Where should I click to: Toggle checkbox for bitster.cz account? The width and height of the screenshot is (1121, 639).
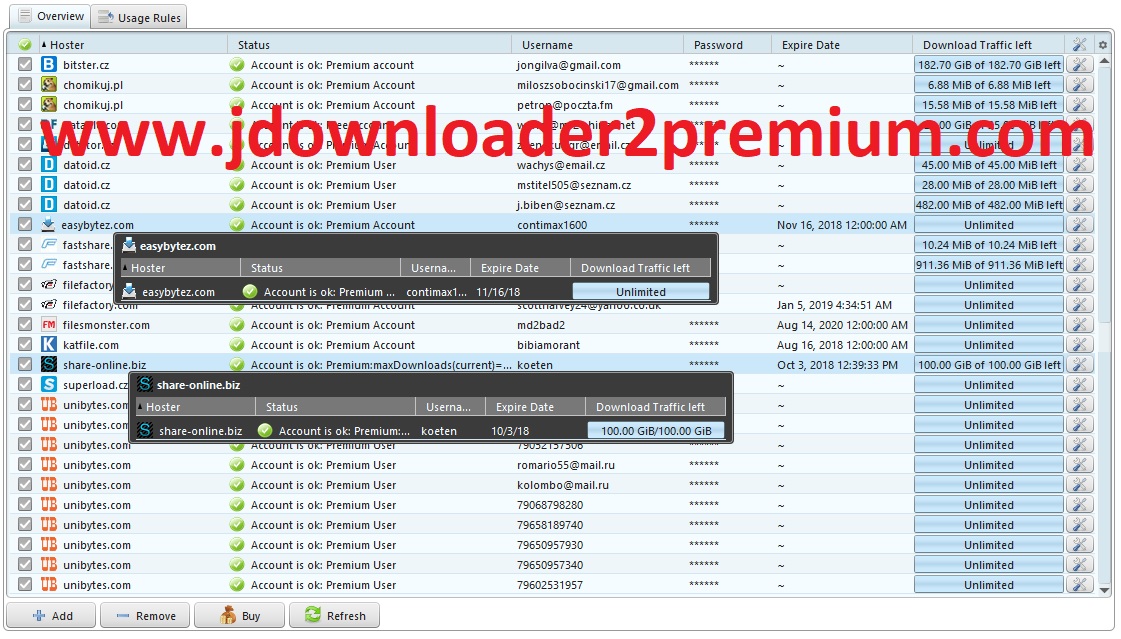point(25,64)
